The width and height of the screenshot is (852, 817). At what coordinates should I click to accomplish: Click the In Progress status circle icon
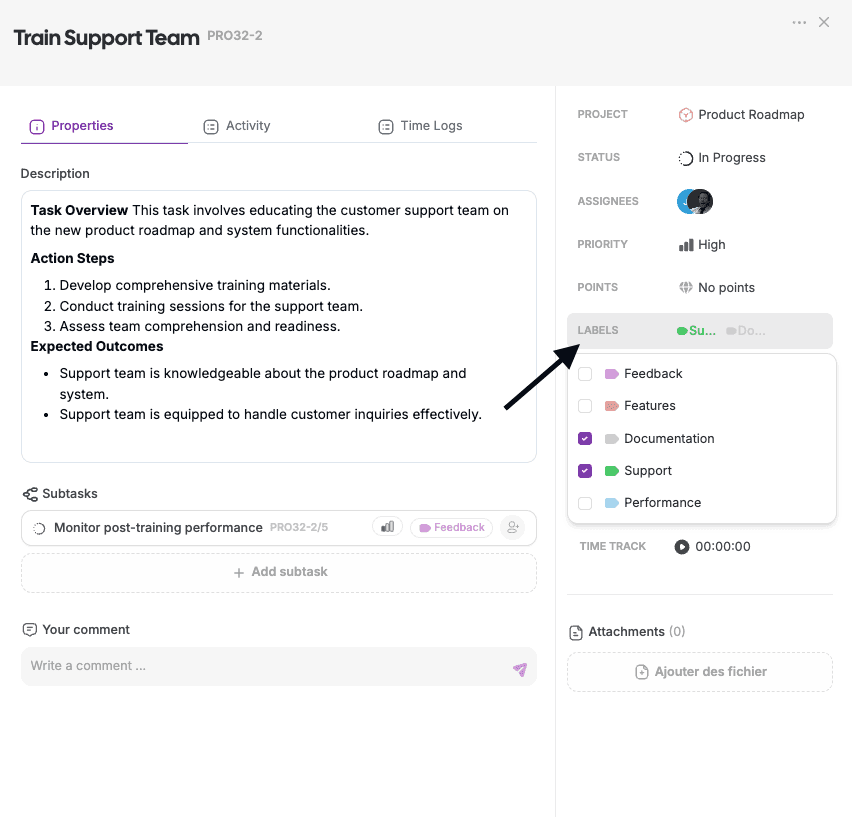[686, 158]
